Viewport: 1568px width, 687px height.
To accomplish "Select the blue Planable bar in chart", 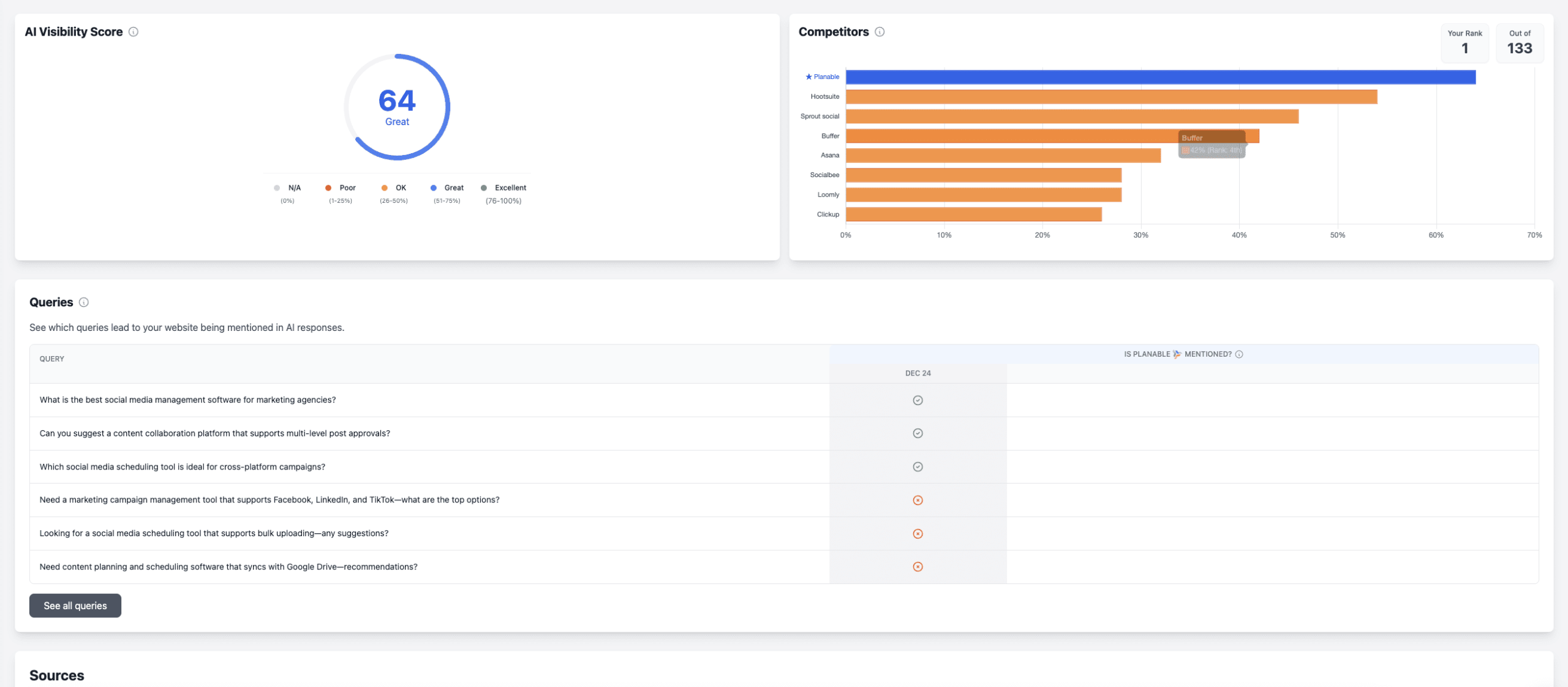I will click(x=1160, y=77).
